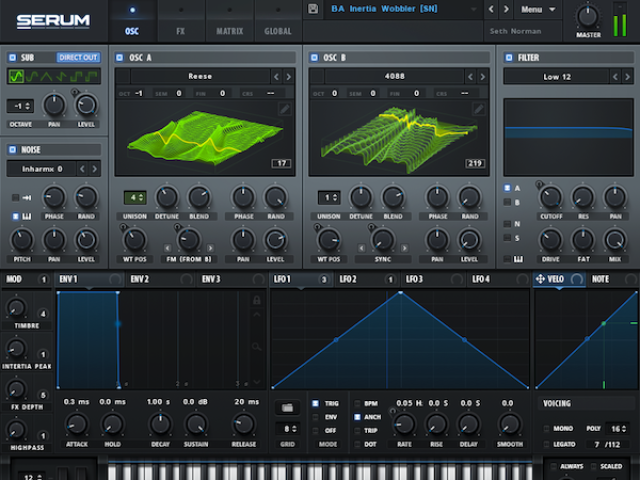Image resolution: width=640 pixels, height=480 pixels.
Task: Switch to the GLOBAL tab
Action: pyautogui.click(x=278, y=21)
